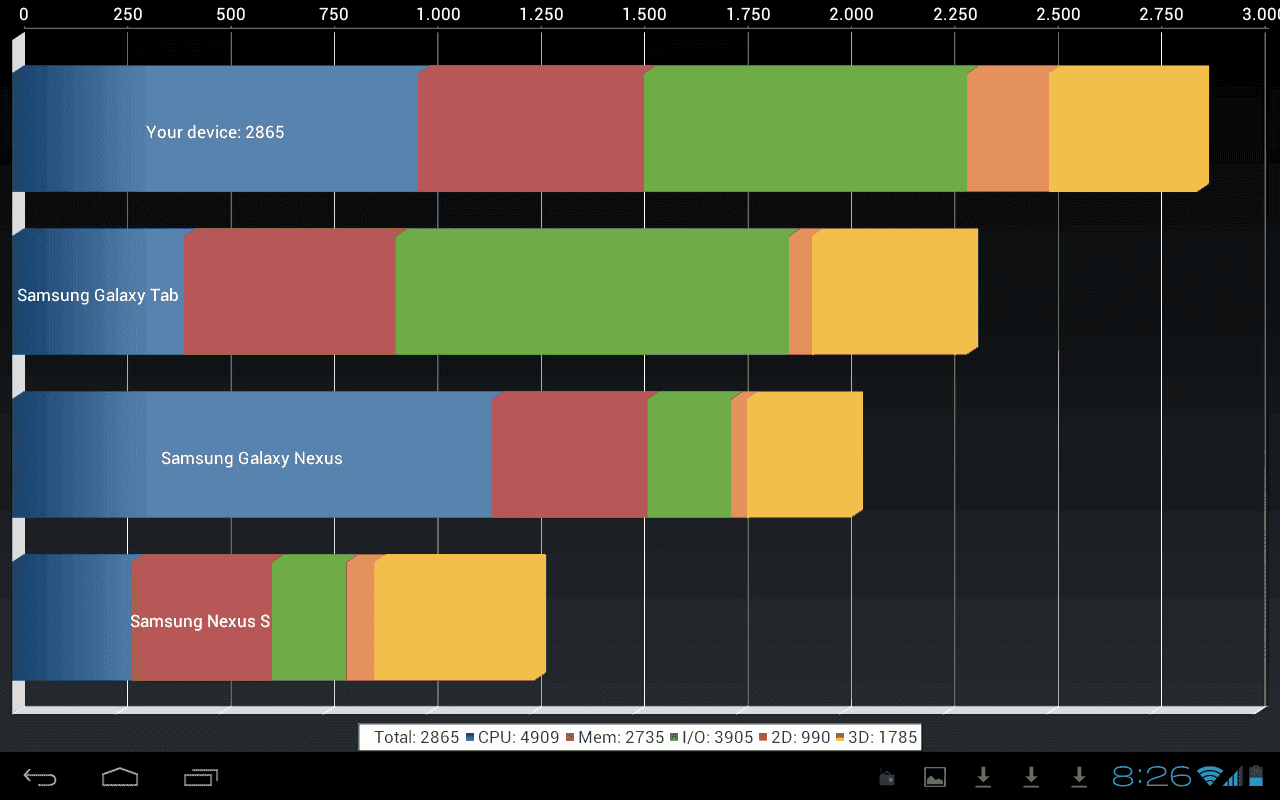Image resolution: width=1280 pixels, height=800 pixels.
Task: Select 'Samsung Galaxy Nexus' bar label
Action: [252, 458]
